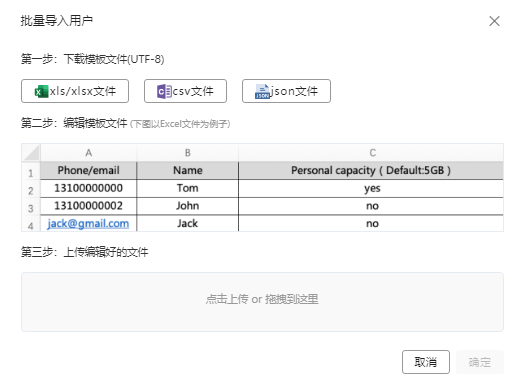Viewport: 516px width, 377px height.
Task: Download the json template file
Action: pos(286,91)
